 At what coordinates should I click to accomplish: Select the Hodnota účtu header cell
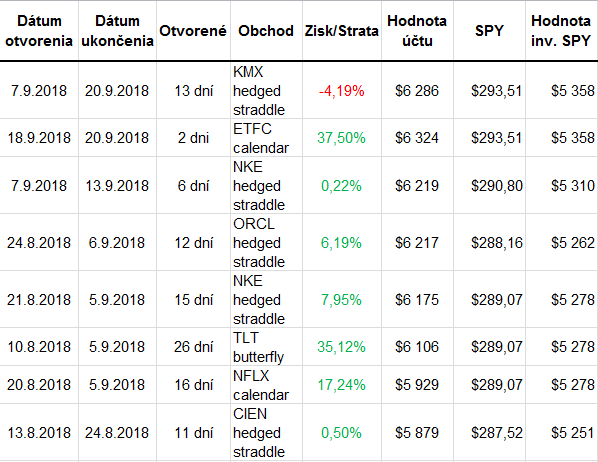[x=417, y=31]
